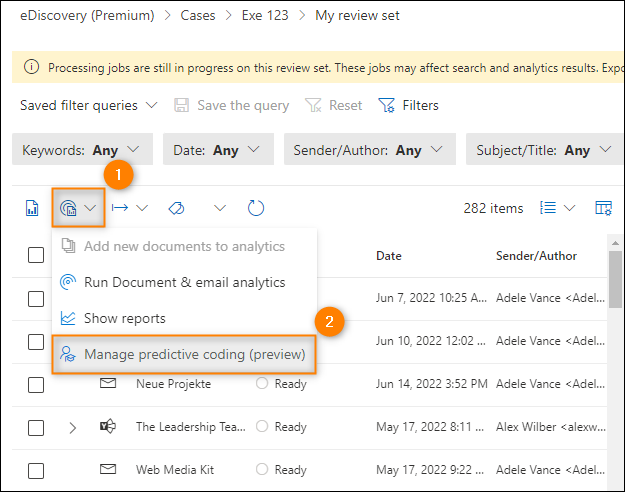Expand the Action arrow chevron
Viewport: 625px width, 492px height.
pyautogui.click(x=142, y=208)
